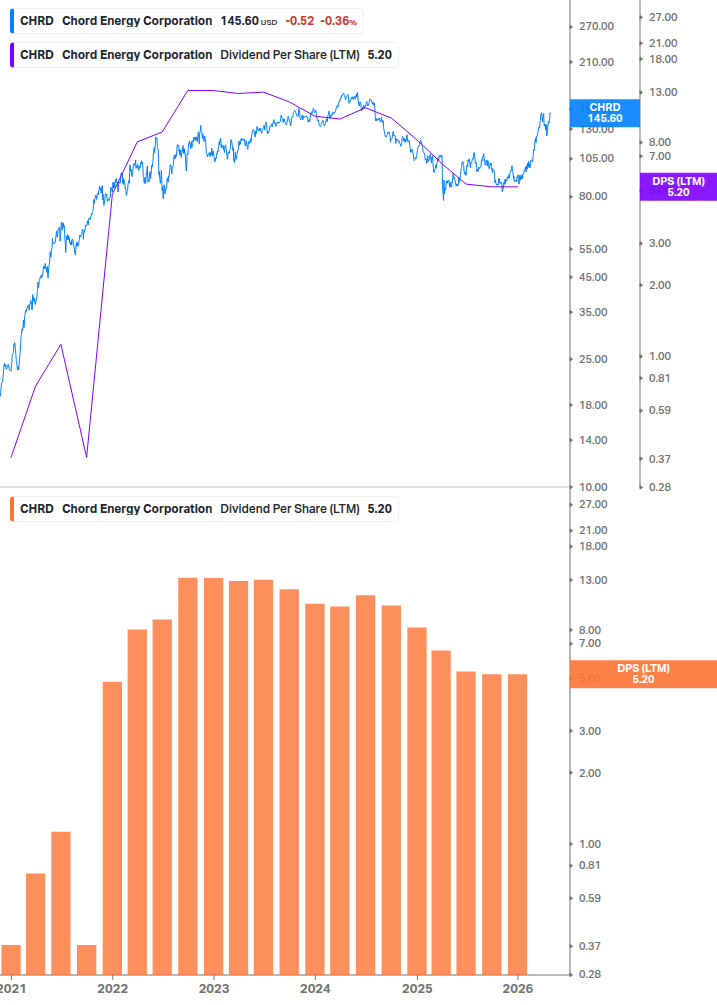Click the 2025 label on the time axis

pos(417,988)
